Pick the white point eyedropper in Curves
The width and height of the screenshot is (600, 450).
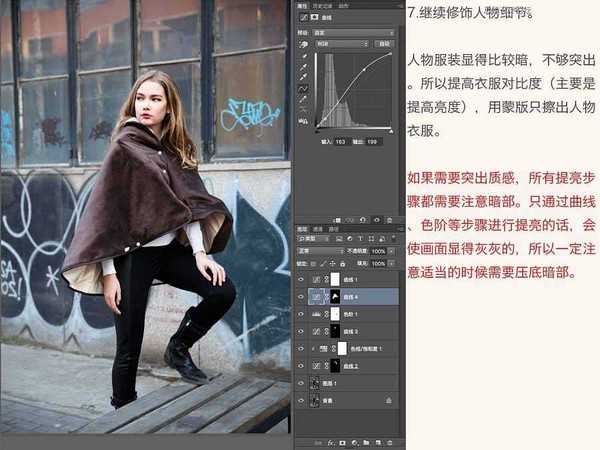tap(303, 78)
